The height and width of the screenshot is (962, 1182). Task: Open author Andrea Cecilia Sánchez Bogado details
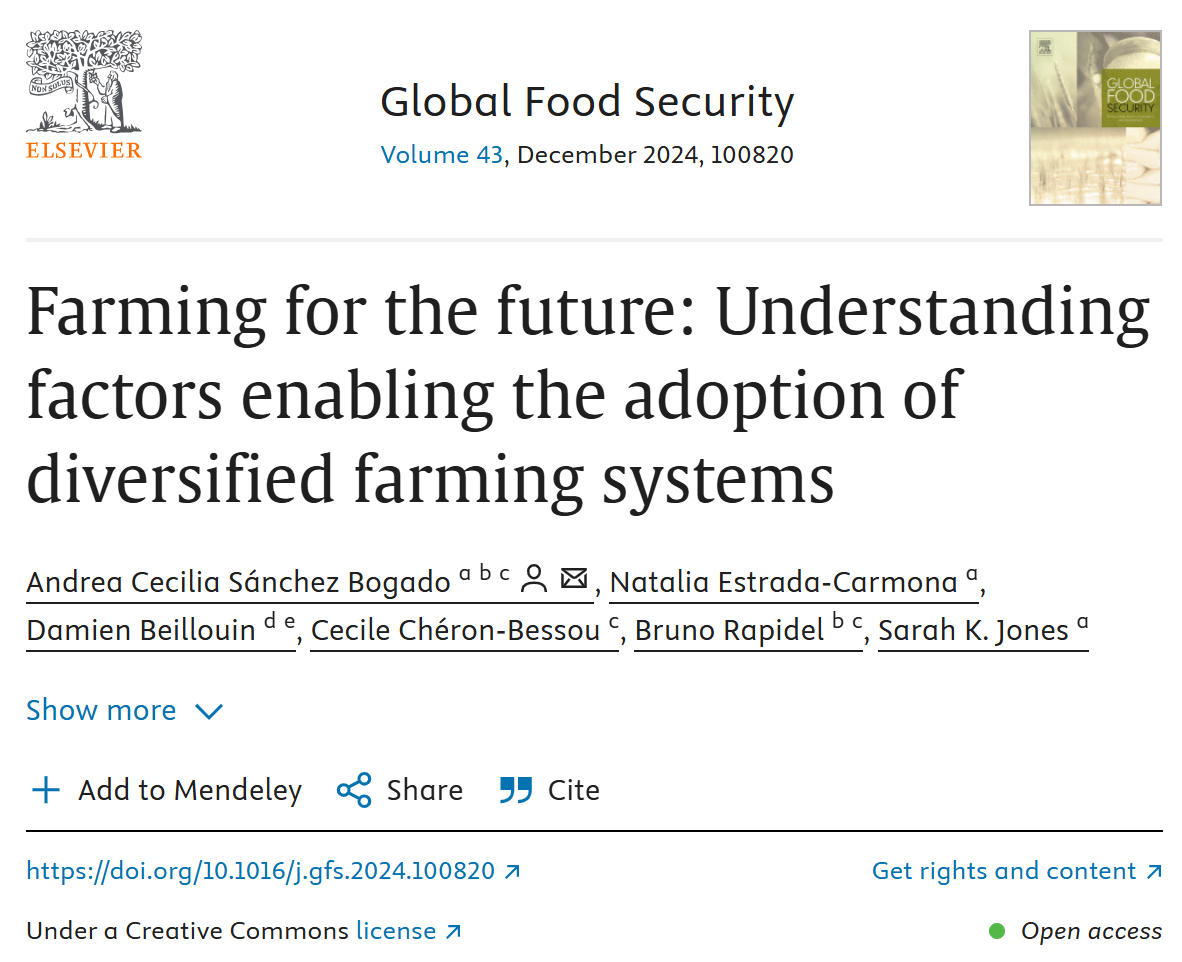238,581
